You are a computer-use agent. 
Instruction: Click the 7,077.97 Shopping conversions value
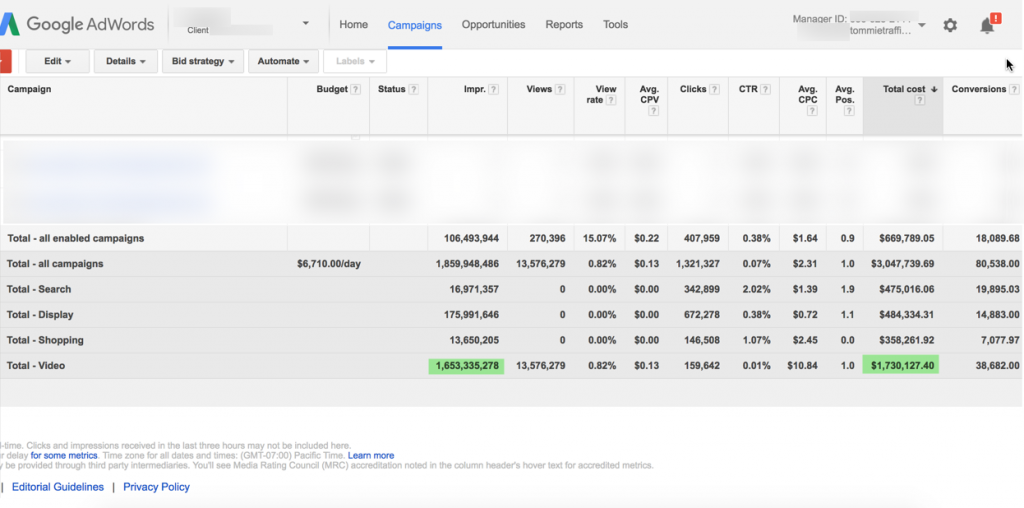(x=1000, y=340)
